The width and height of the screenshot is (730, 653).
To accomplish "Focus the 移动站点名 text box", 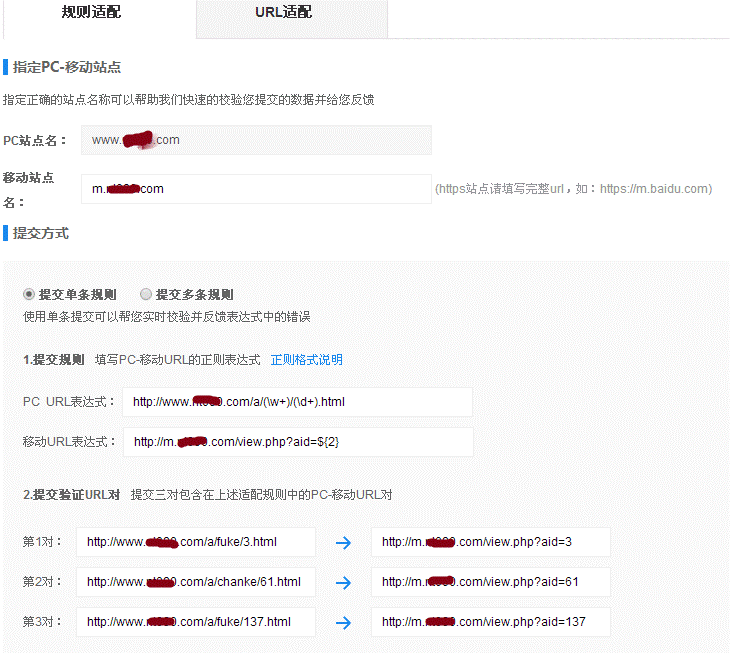I will tap(256, 189).
